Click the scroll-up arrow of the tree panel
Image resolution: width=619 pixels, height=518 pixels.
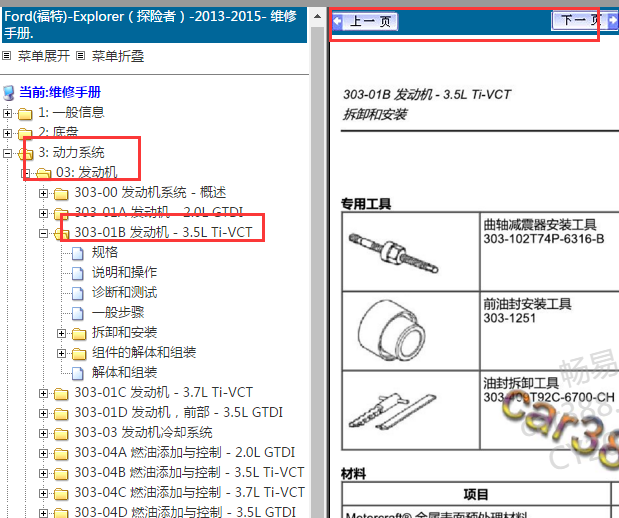(x=317, y=17)
